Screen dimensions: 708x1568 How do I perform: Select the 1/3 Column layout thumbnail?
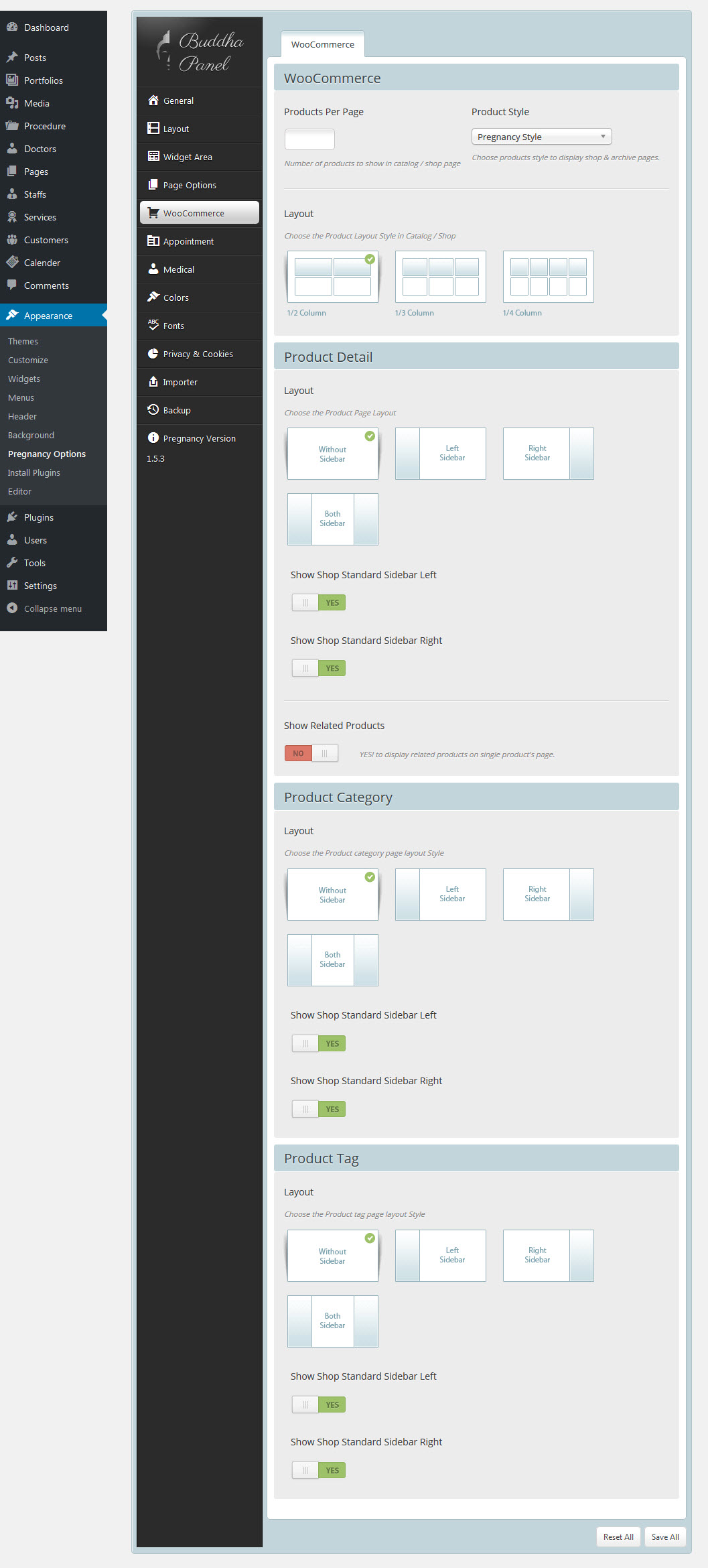coord(440,277)
